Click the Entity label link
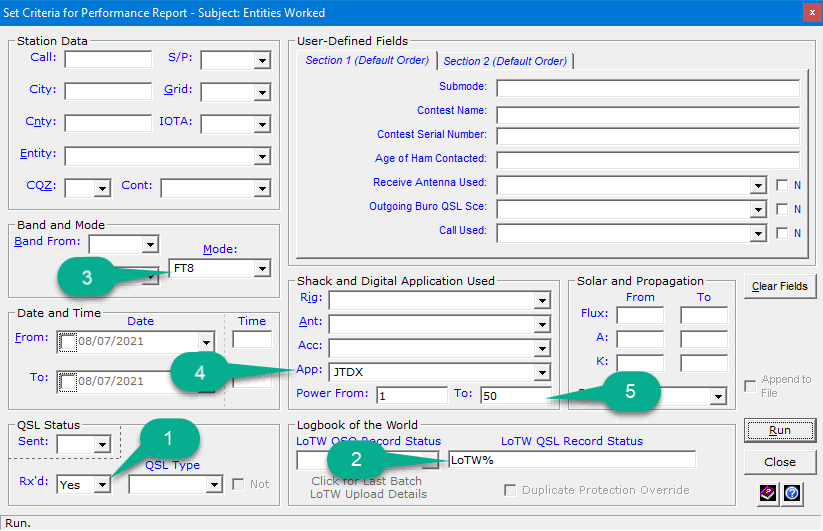 tap(38, 153)
